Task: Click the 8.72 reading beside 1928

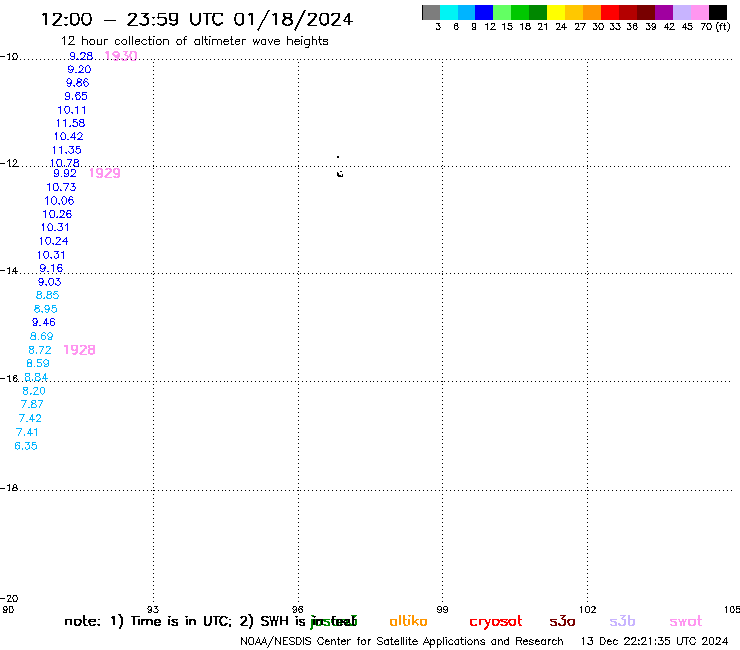Action: 40,350
